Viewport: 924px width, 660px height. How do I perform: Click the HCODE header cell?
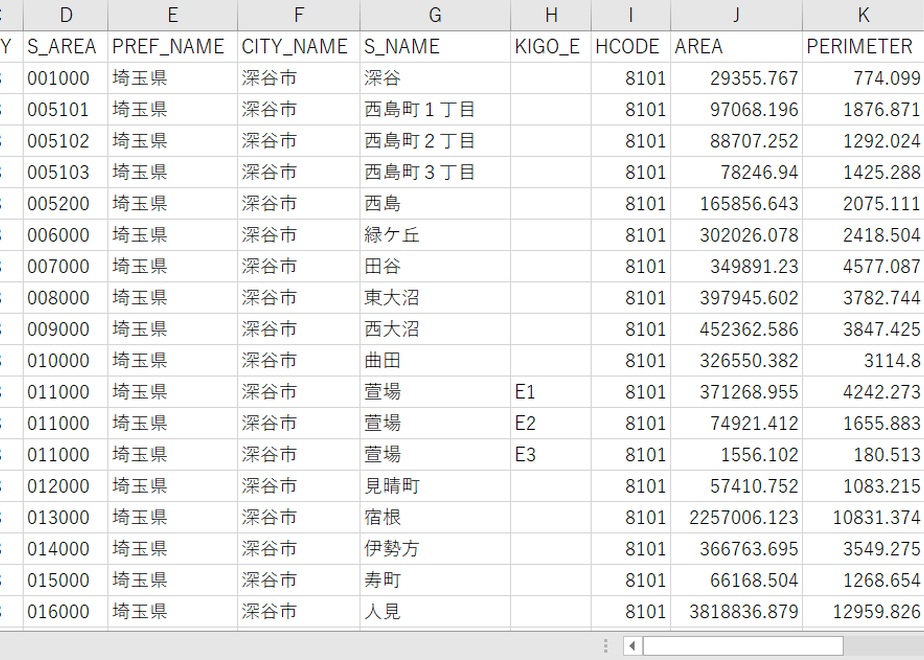click(631, 47)
